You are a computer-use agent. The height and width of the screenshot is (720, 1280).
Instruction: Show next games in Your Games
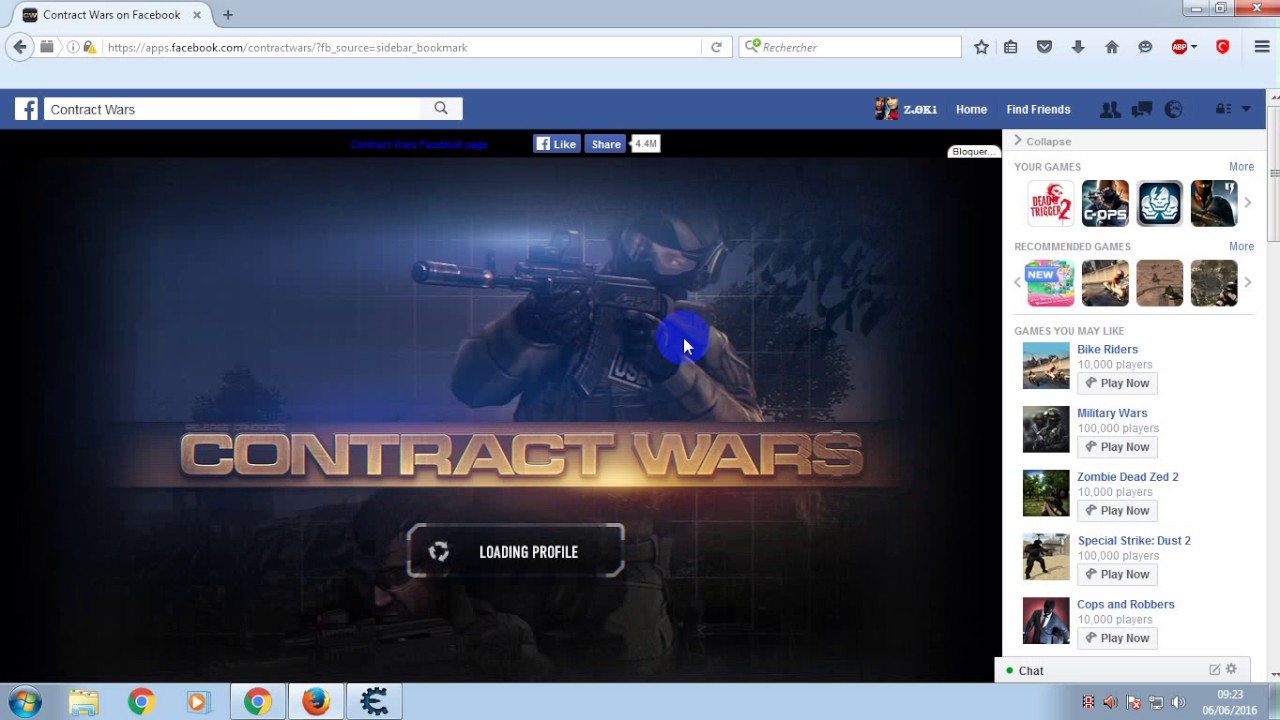tap(1247, 203)
